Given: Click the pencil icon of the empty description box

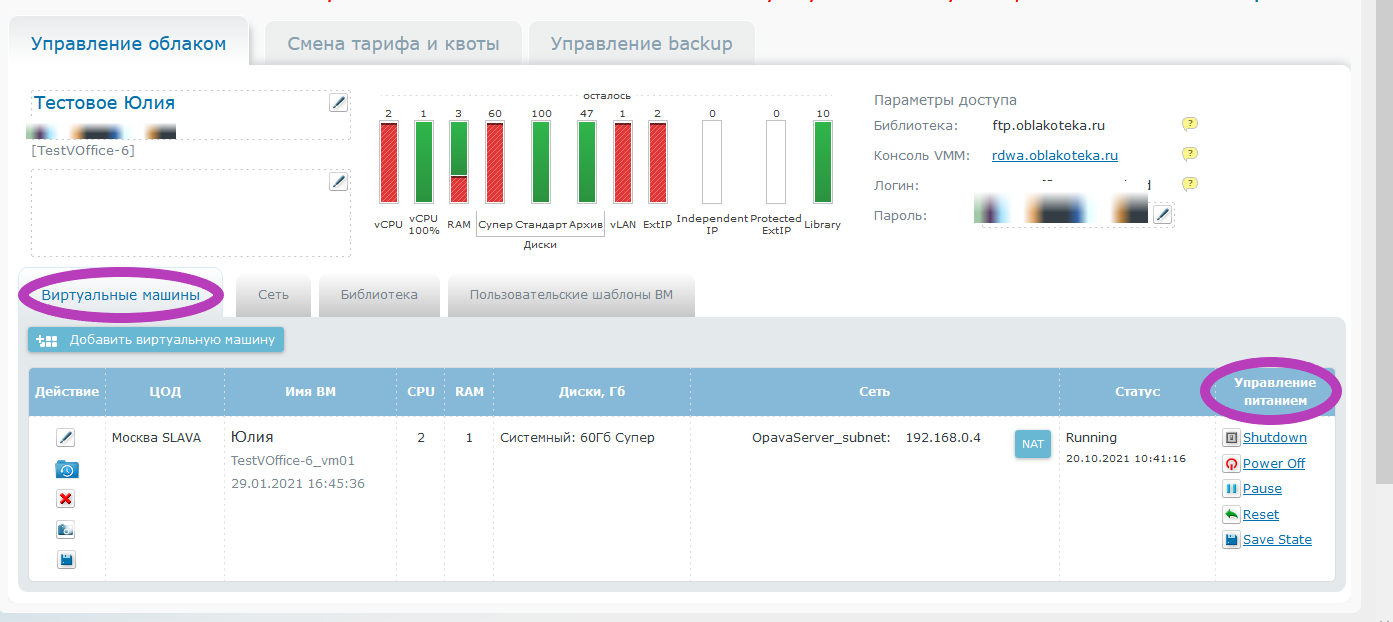Looking at the screenshot, I should [338, 181].
